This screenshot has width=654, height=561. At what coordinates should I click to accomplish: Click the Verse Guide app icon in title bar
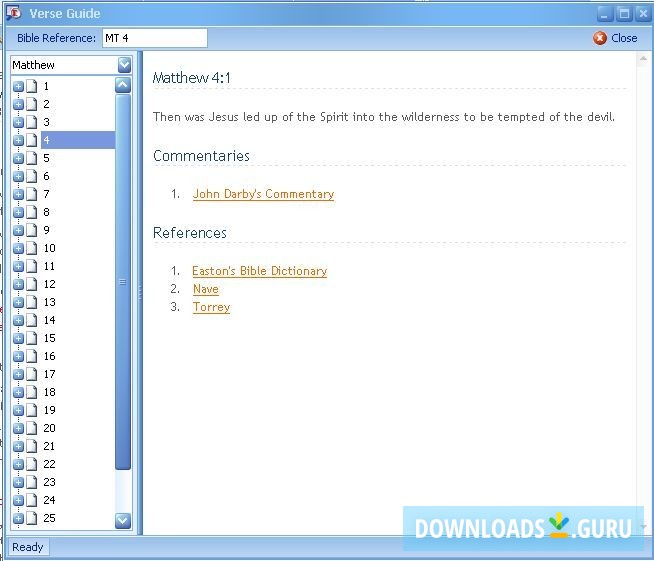(x=14, y=13)
